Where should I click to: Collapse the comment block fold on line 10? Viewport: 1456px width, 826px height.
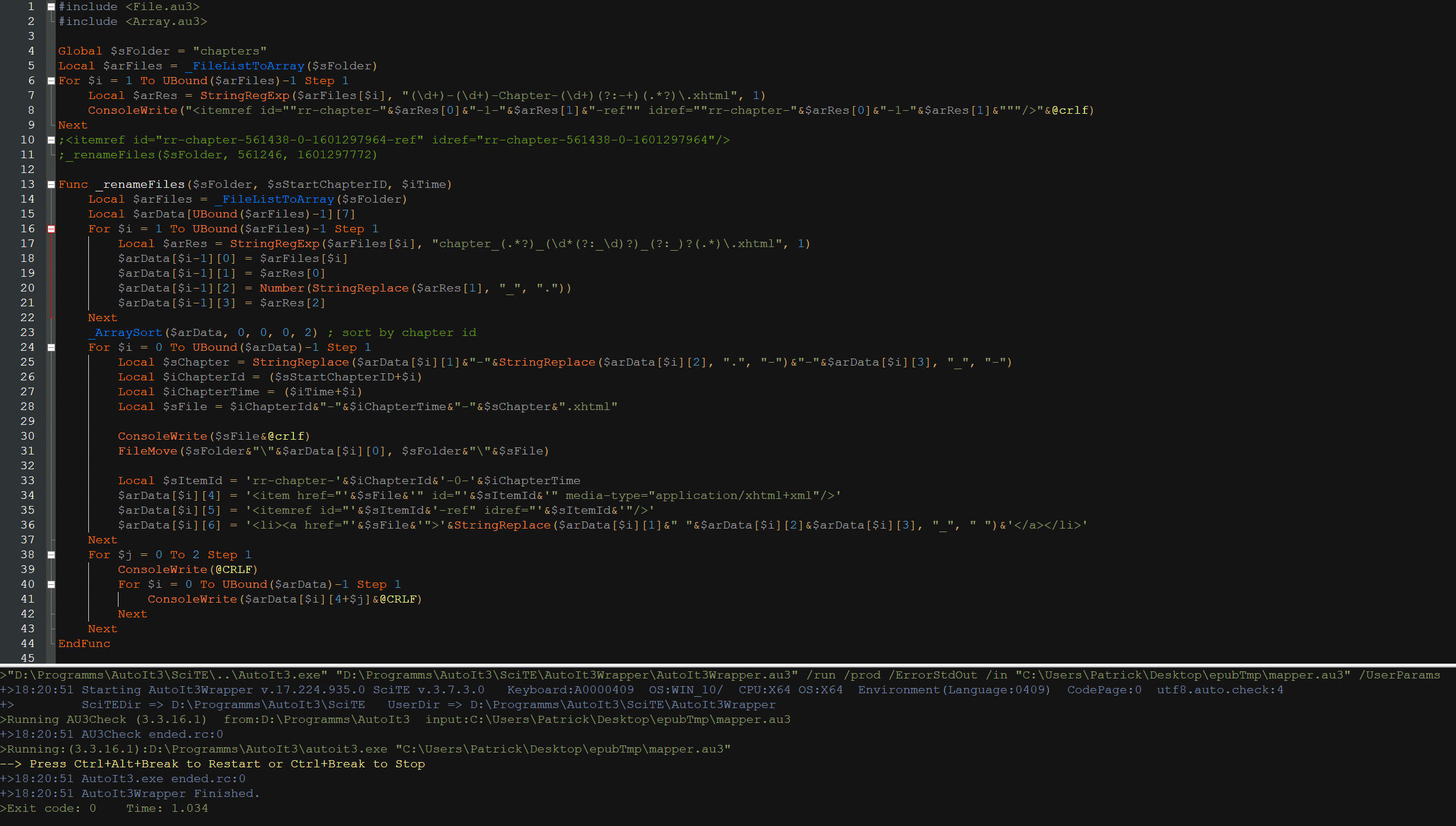click(x=52, y=140)
